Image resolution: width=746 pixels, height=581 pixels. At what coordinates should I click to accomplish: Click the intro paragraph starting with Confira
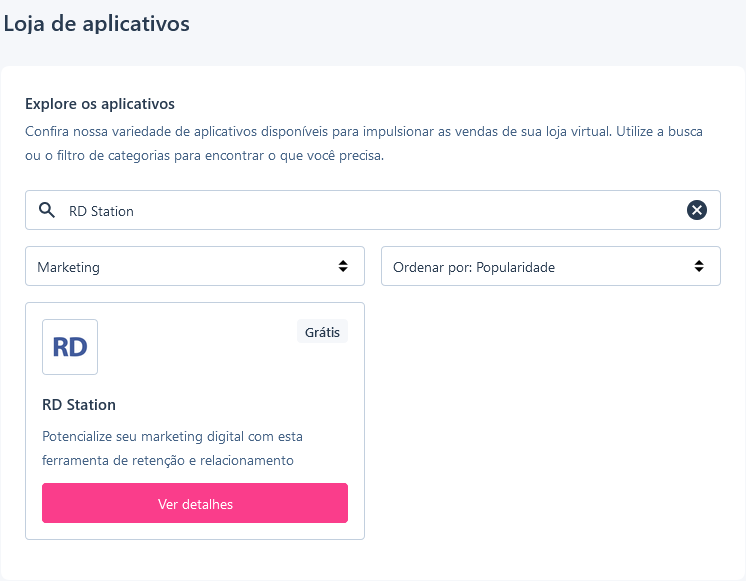coord(364,143)
